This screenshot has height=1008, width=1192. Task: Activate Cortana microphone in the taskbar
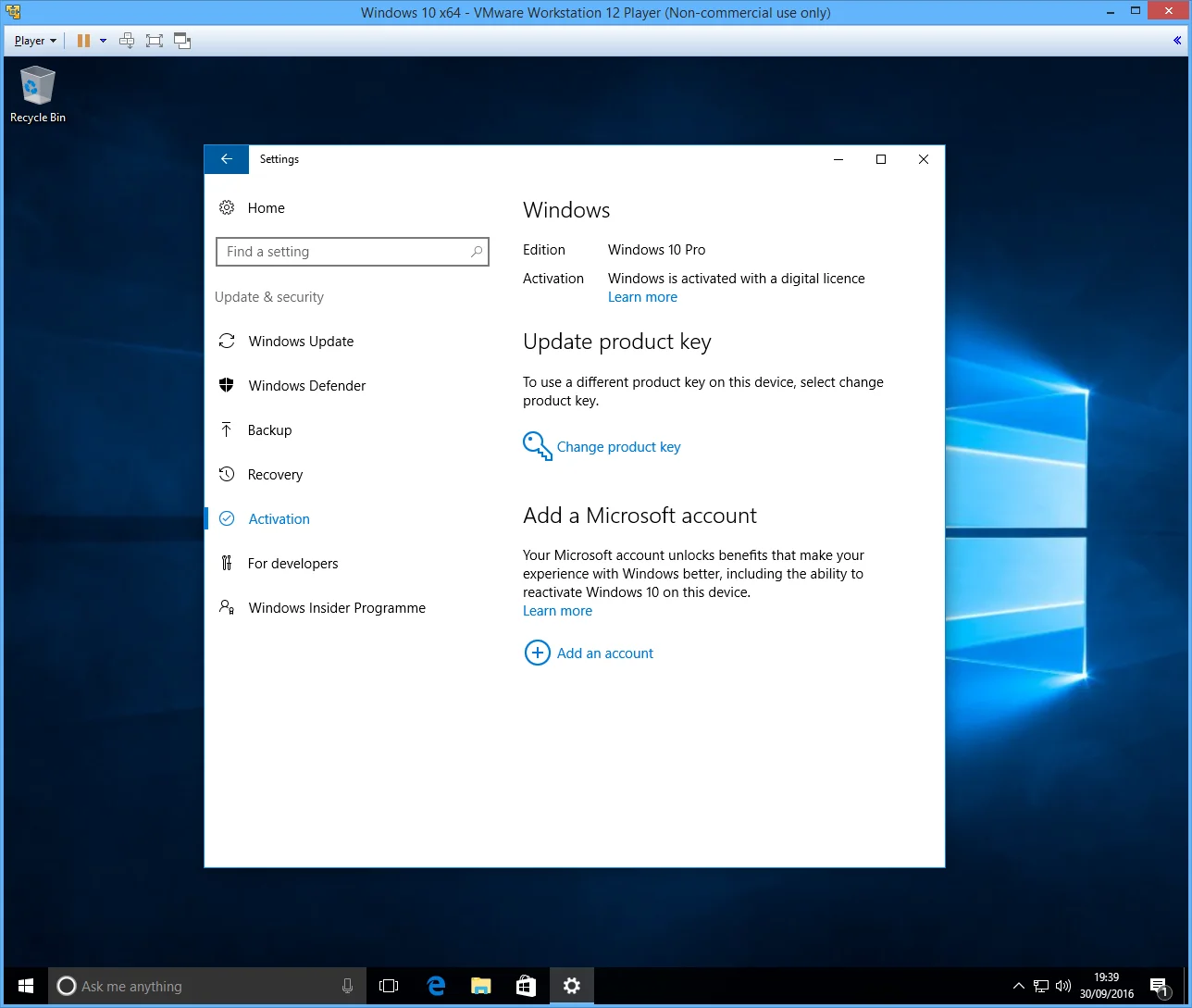(x=348, y=987)
